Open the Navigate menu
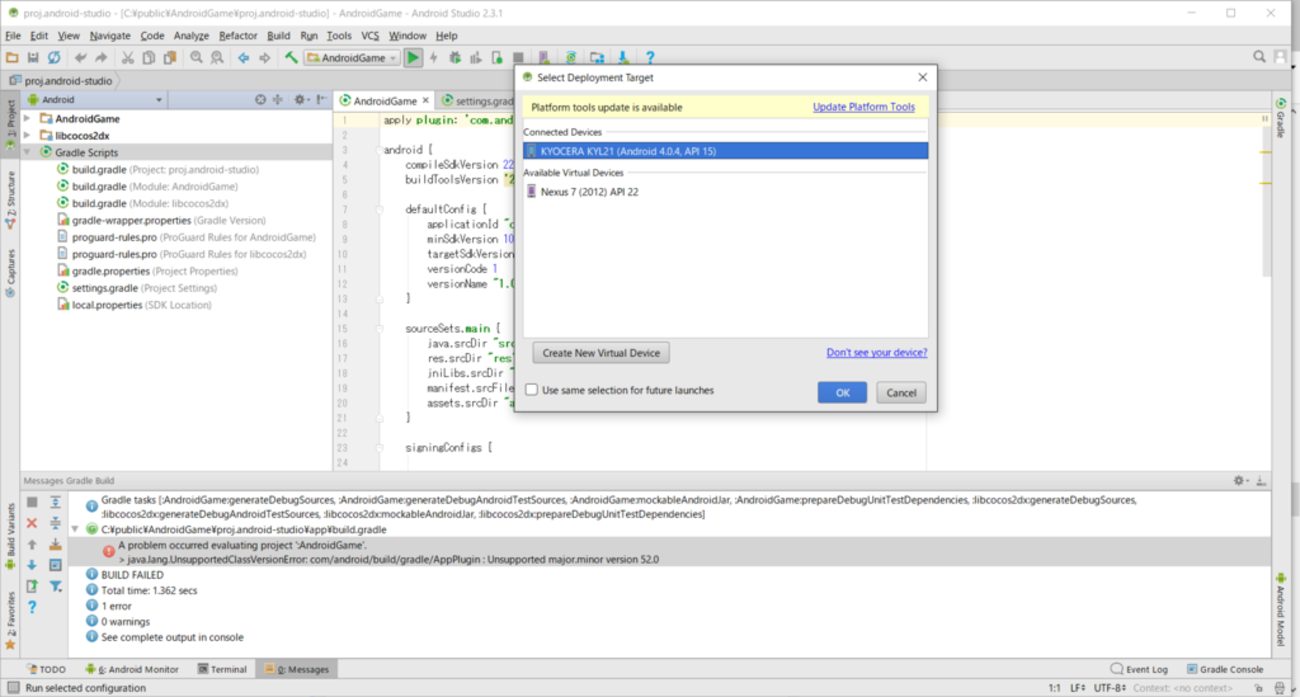Image resolution: width=1300 pixels, height=697 pixels. (x=110, y=35)
